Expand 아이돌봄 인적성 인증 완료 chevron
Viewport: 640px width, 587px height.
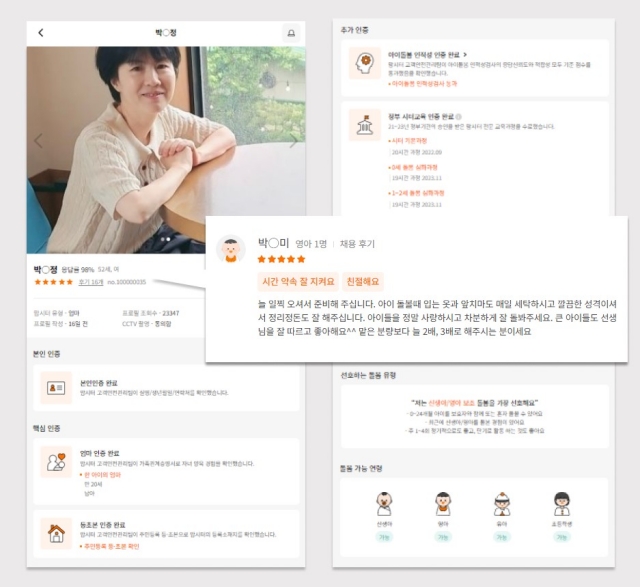click(x=464, y=53)
